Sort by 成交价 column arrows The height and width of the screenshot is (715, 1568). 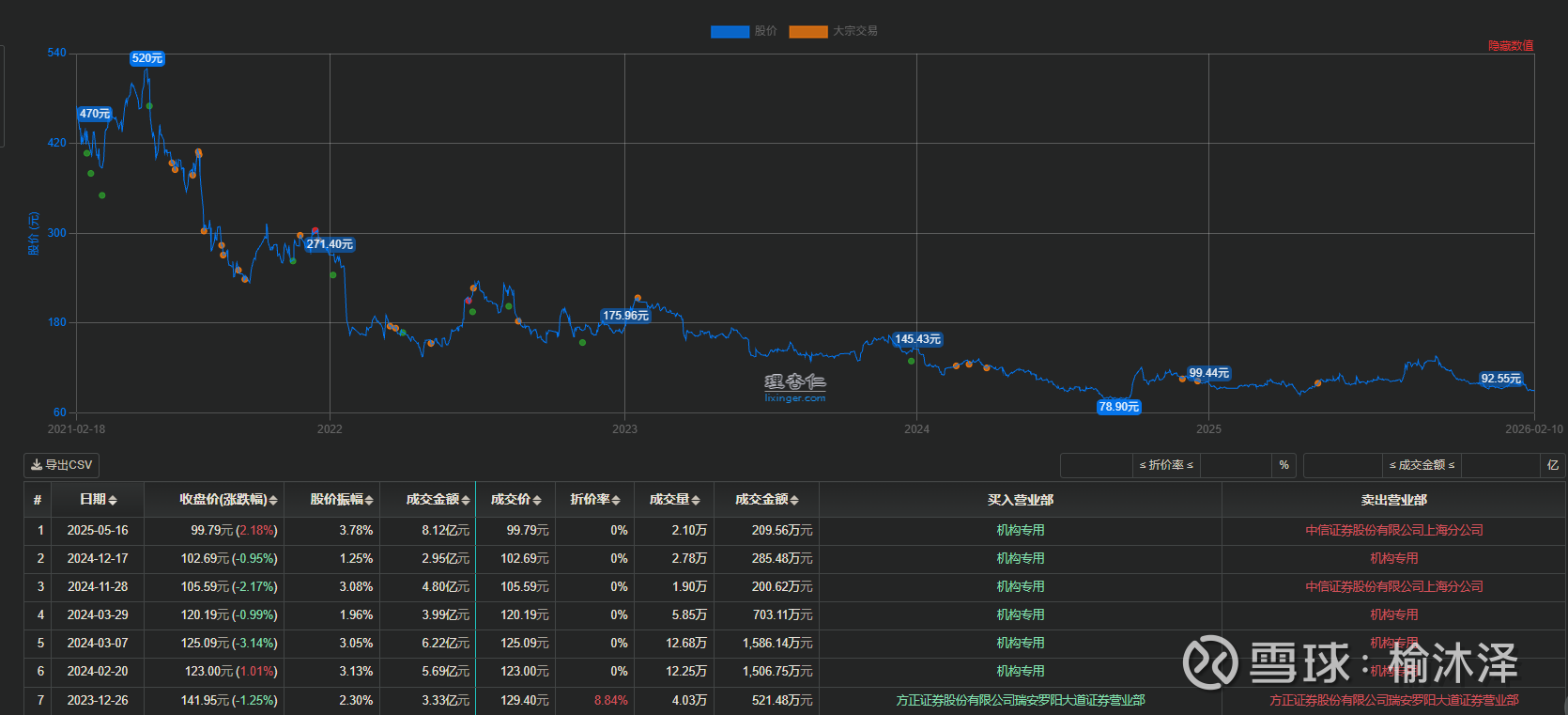coord(537,500)
